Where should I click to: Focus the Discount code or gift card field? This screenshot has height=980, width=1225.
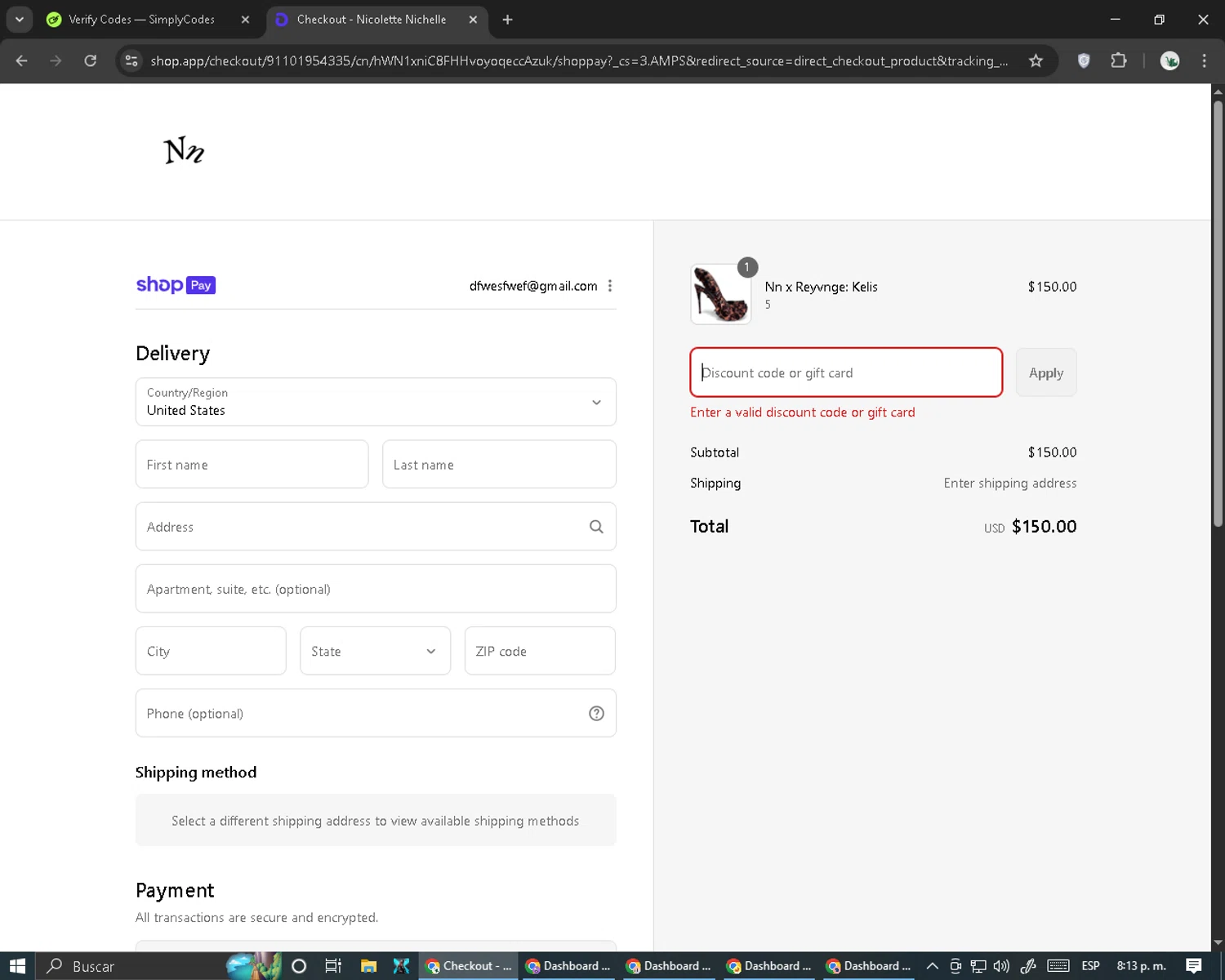tap(846, 372)
